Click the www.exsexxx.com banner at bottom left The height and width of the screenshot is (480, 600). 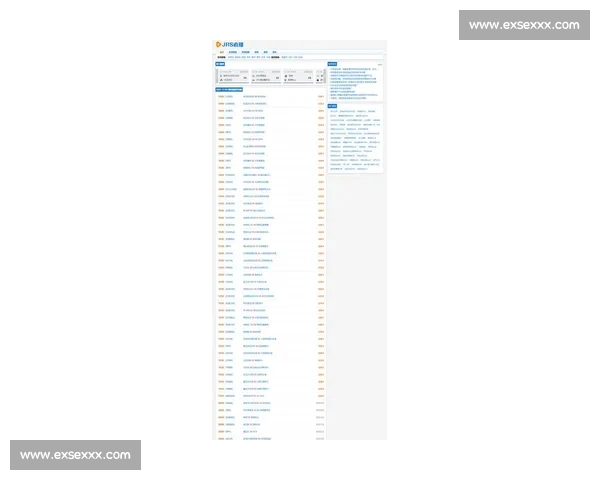coord(75,455)
